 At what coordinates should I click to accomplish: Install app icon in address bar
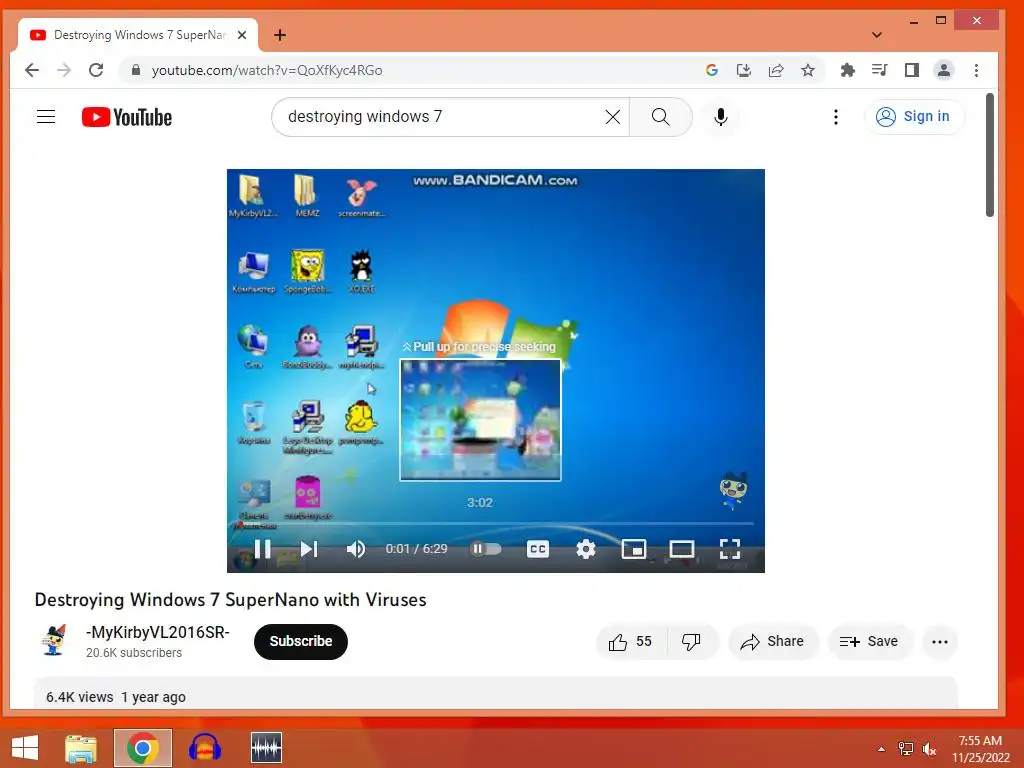744,70
